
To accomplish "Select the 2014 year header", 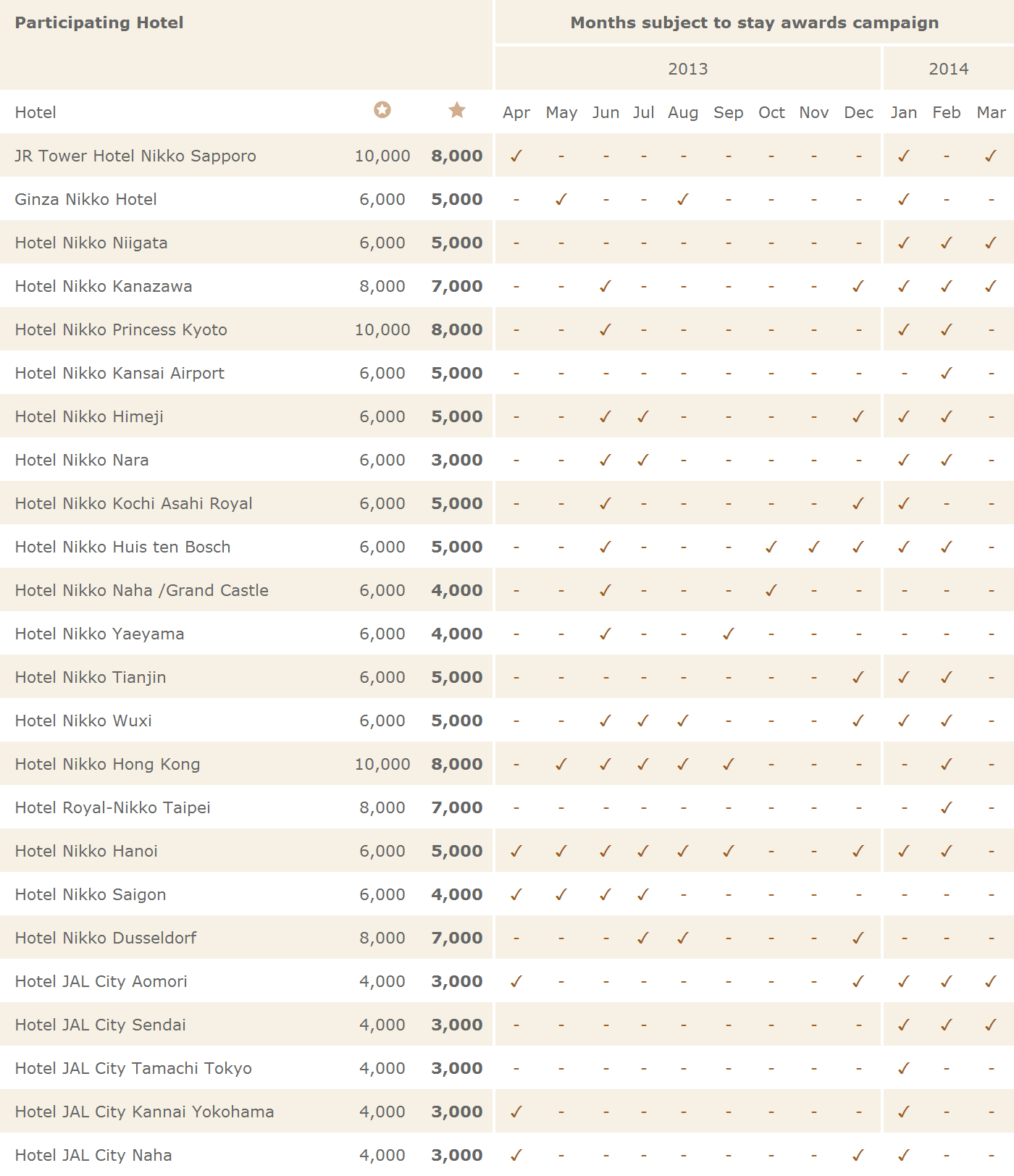I will (x=949, y=69).
